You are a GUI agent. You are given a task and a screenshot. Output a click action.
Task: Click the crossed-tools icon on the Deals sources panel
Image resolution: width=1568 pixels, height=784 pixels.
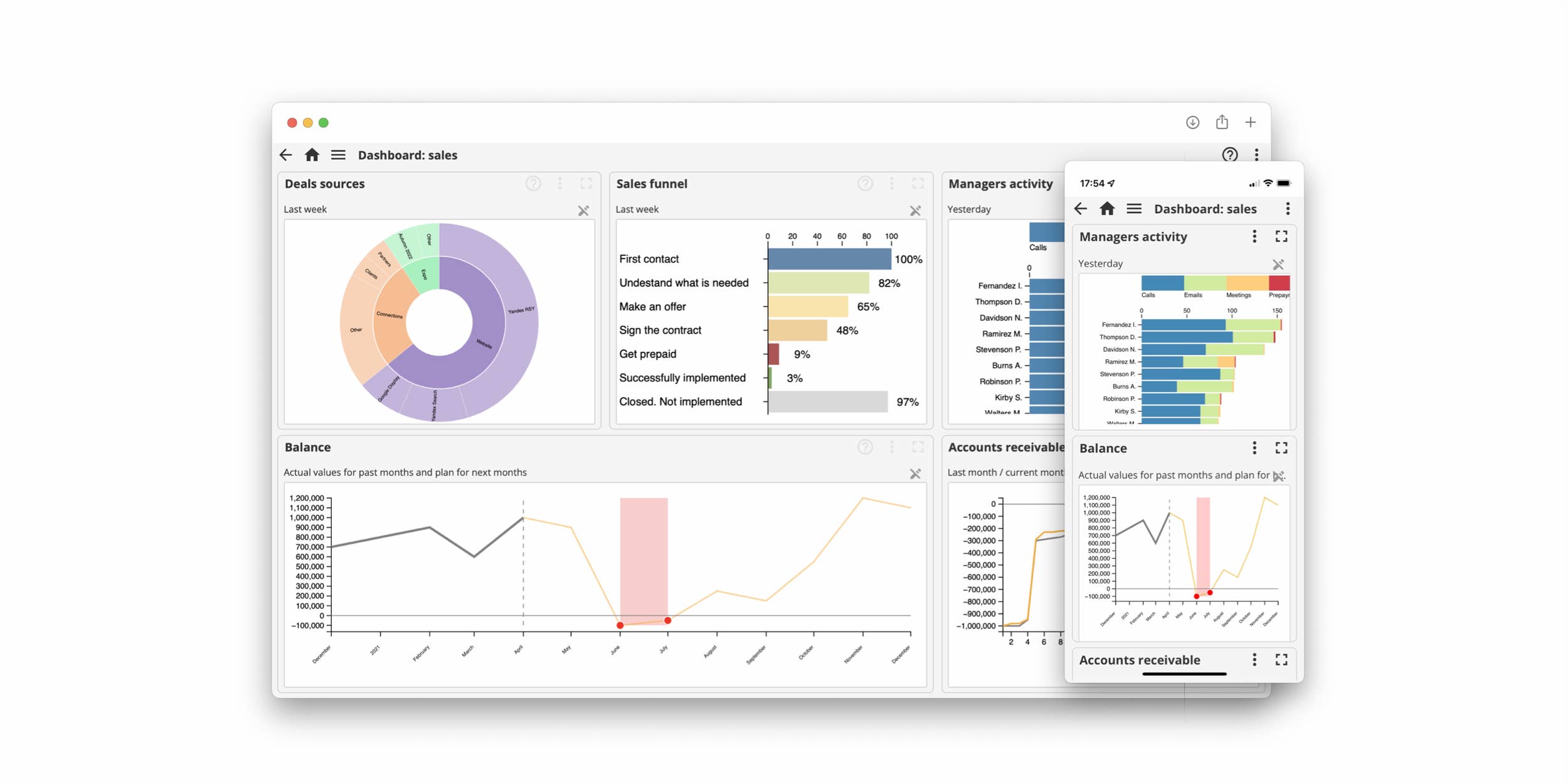pyautogui.click(x=583, y=210)
